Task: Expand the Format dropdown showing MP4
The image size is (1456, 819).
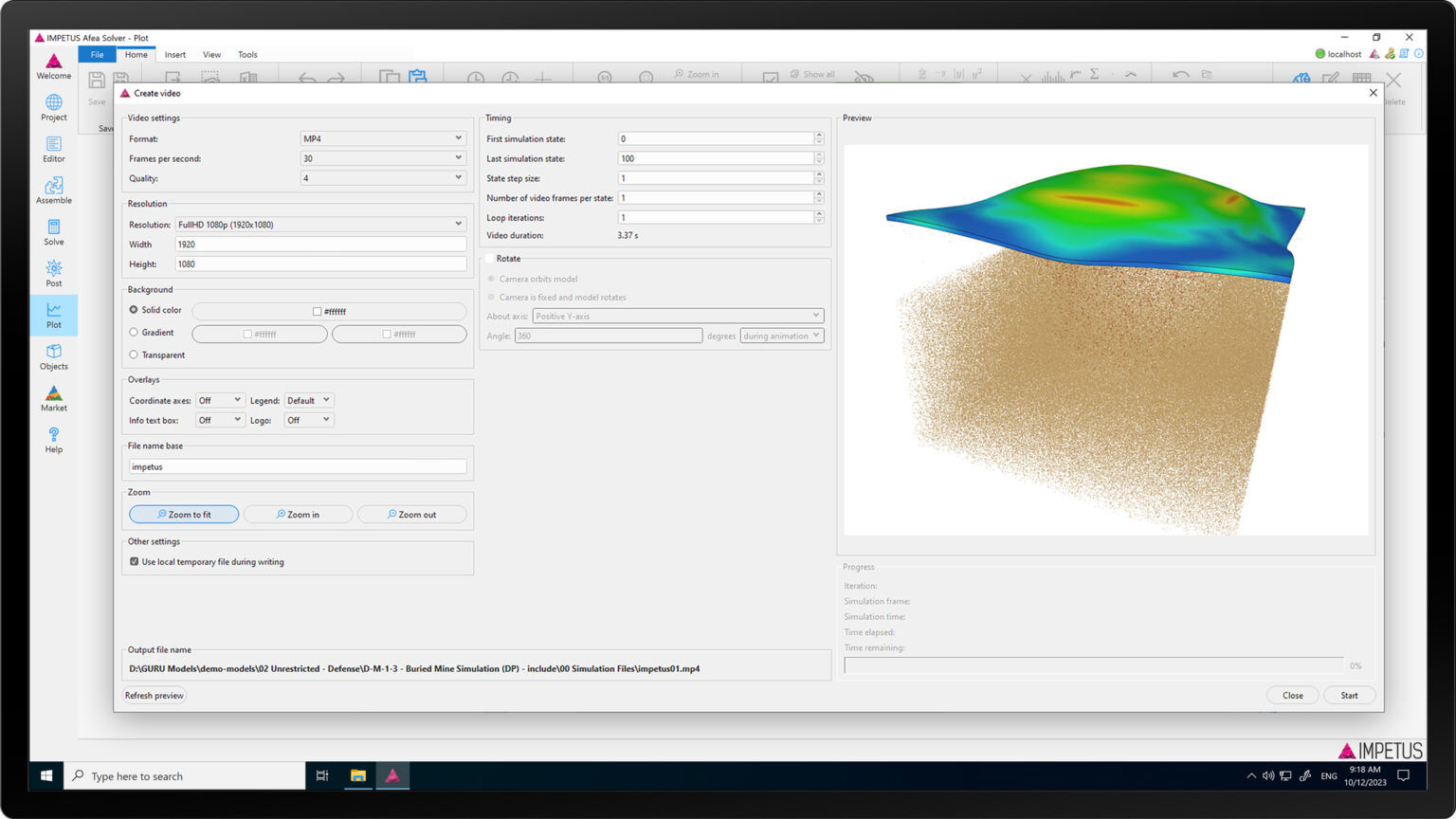Action: point(382,138)
